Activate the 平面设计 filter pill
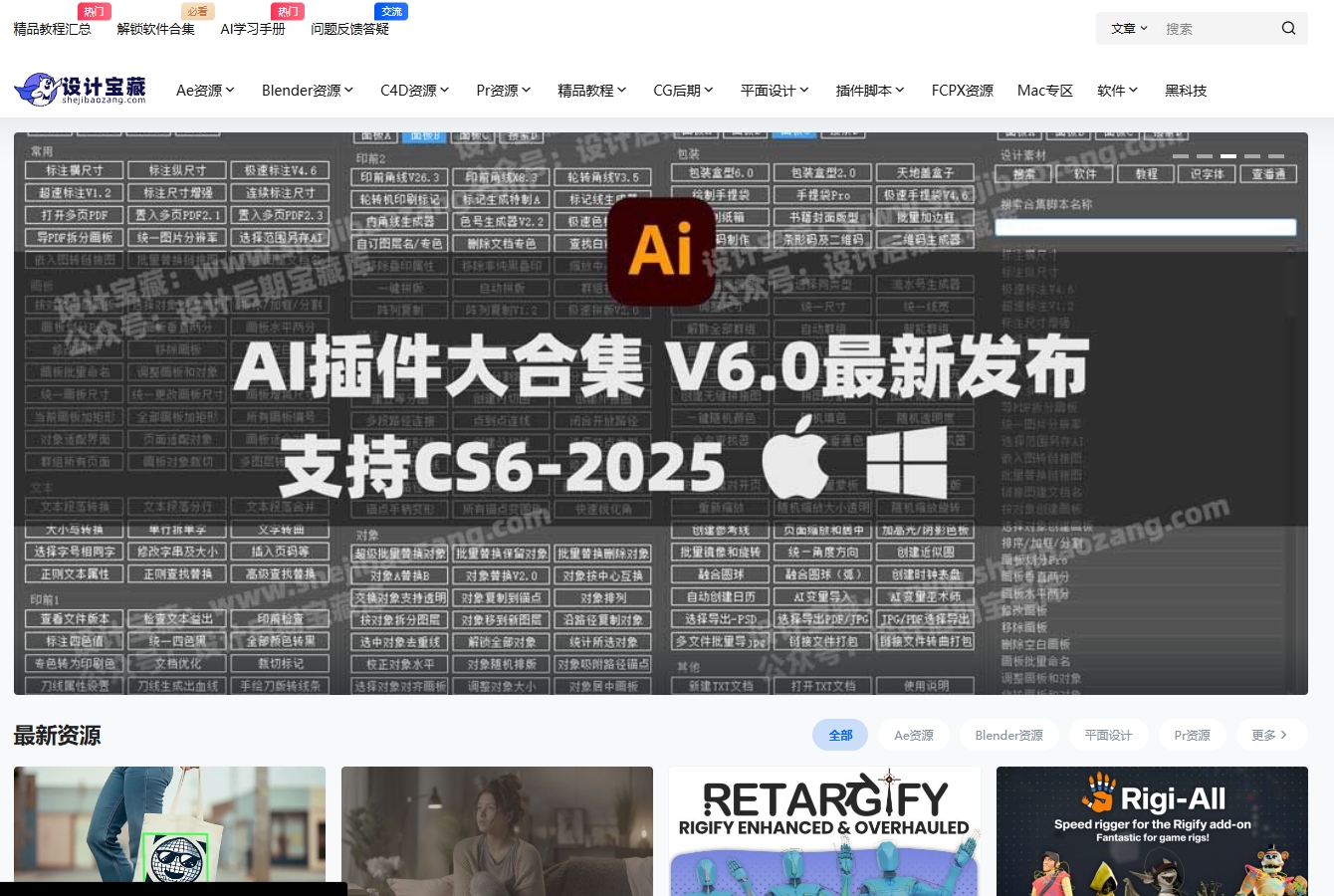 point(1108,735)
